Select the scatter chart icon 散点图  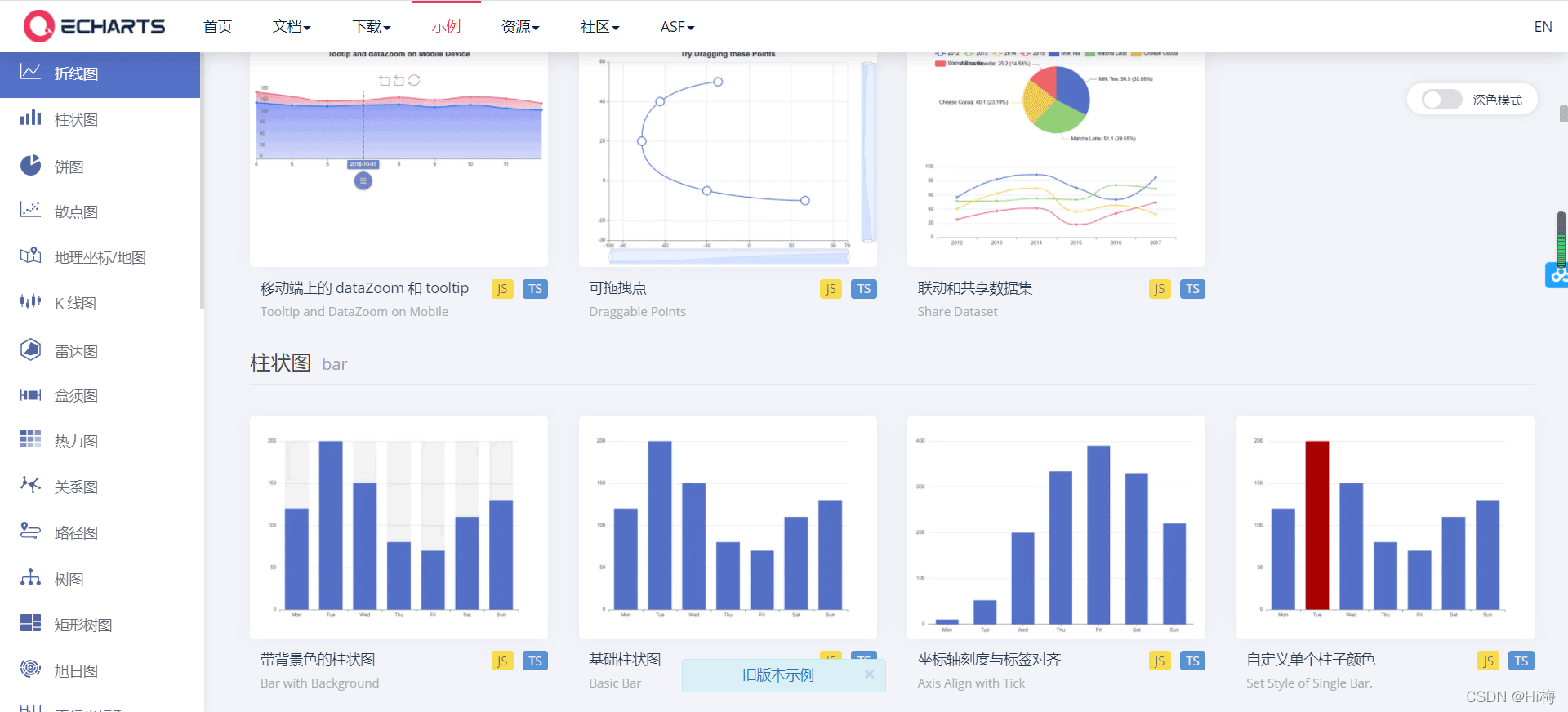31,211
